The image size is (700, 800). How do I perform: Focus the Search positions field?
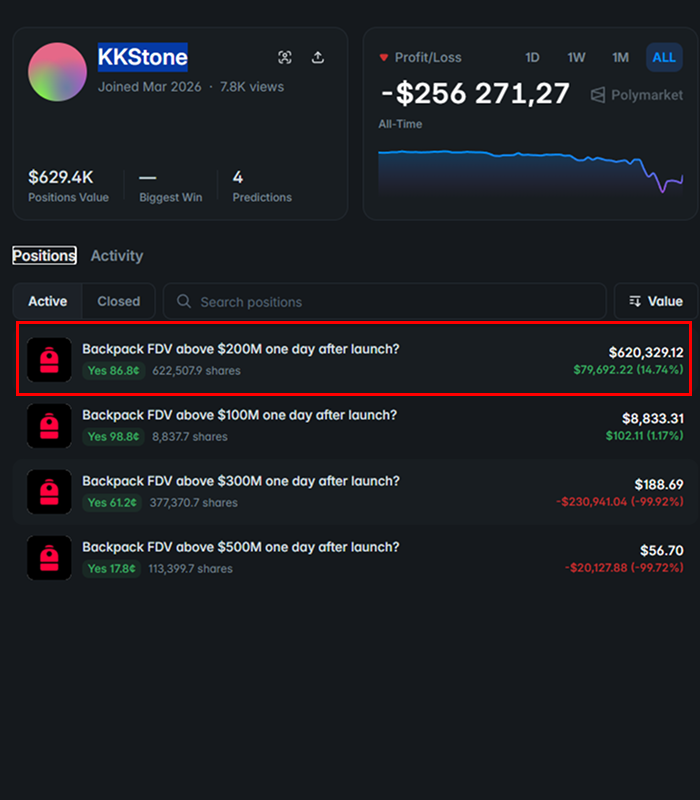pos(384,302)
